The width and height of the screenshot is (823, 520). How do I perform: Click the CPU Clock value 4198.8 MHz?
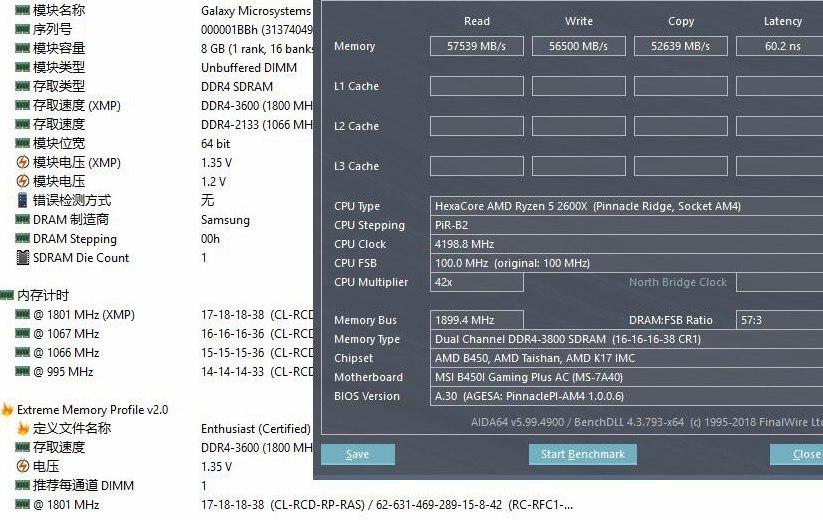pyautogui.click(x=627, y=244)
